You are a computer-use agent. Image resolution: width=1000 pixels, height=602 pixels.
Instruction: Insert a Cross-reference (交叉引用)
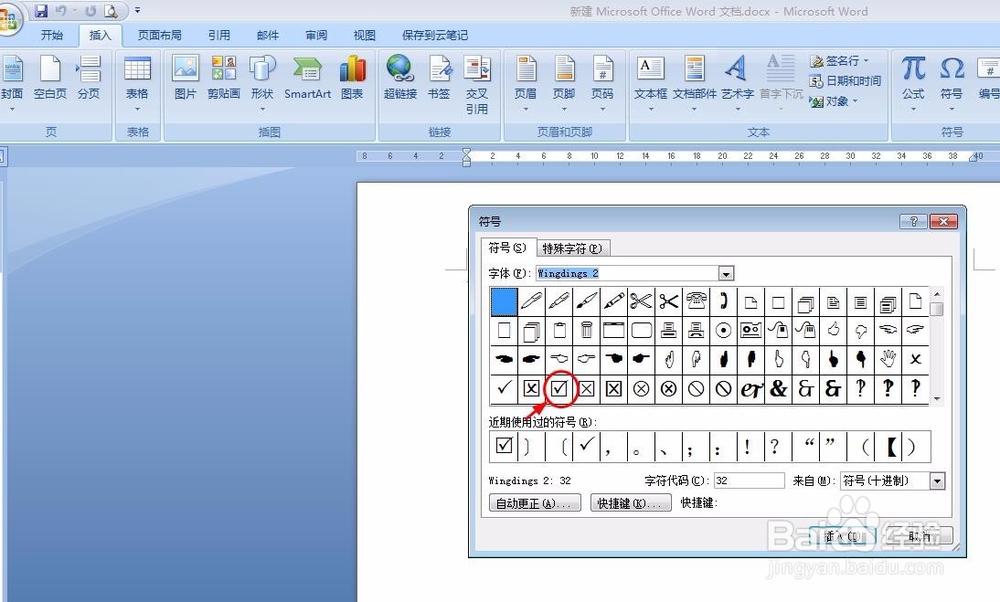(x=477, y=84)
